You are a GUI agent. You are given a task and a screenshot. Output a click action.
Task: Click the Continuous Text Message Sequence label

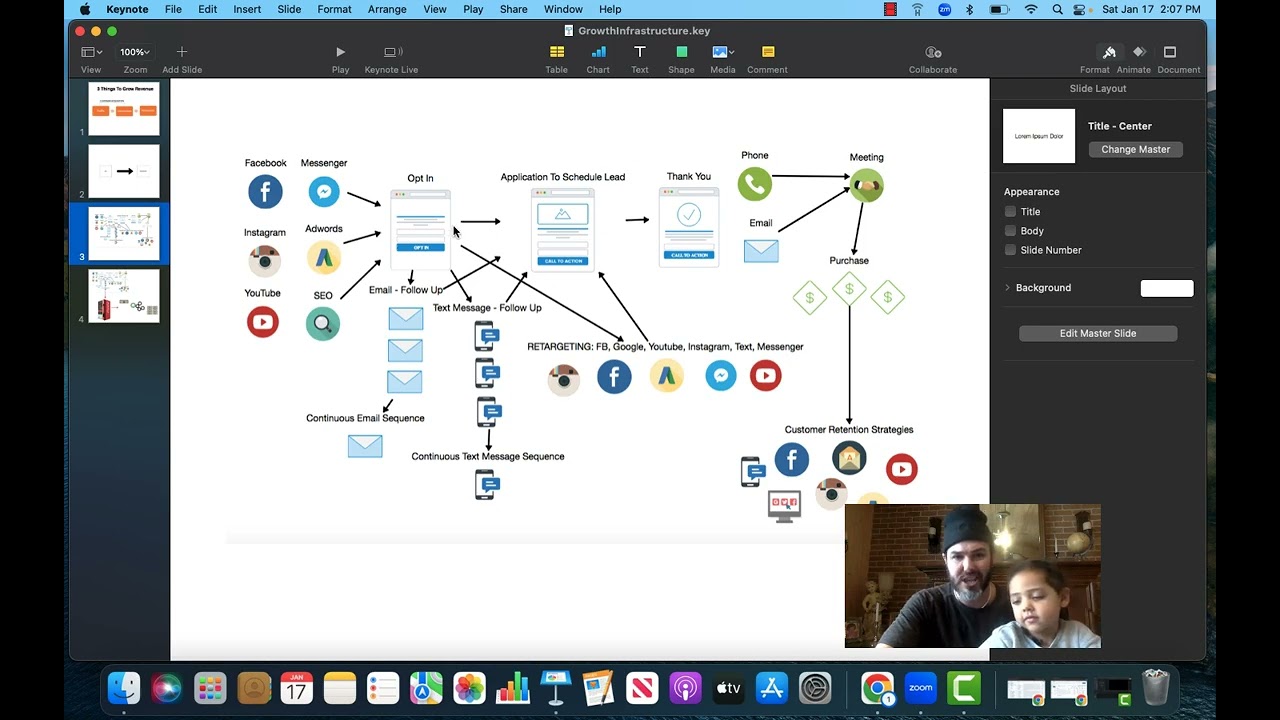[488, 456]
